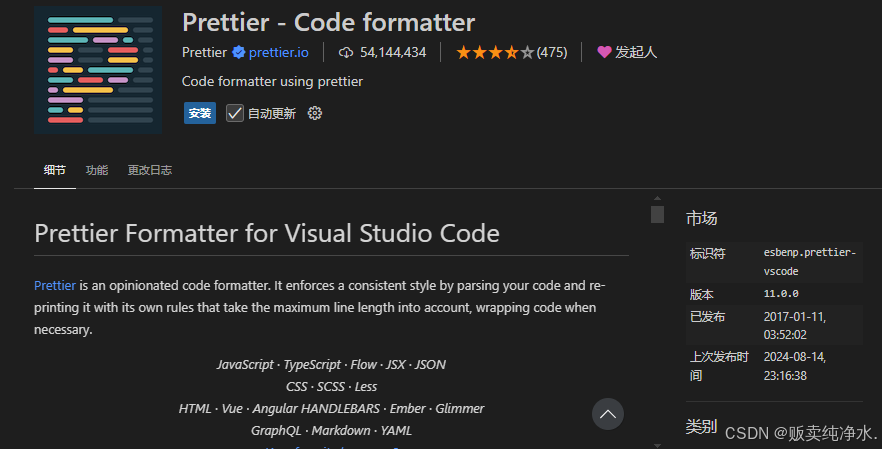882x449 pixels.
Task: Click the identifier esbenp.prettier-vscode
Action: coord(810,262)
